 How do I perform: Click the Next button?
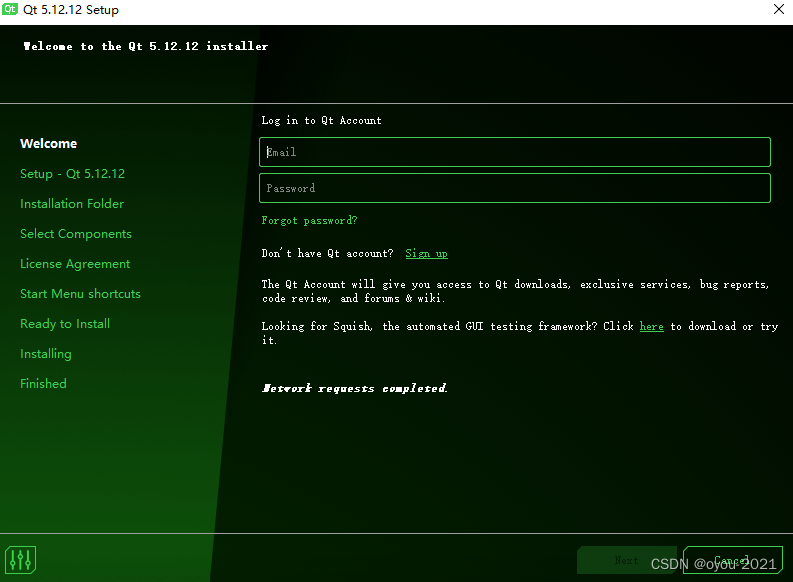pyautogui.click(x=627, y=560)
